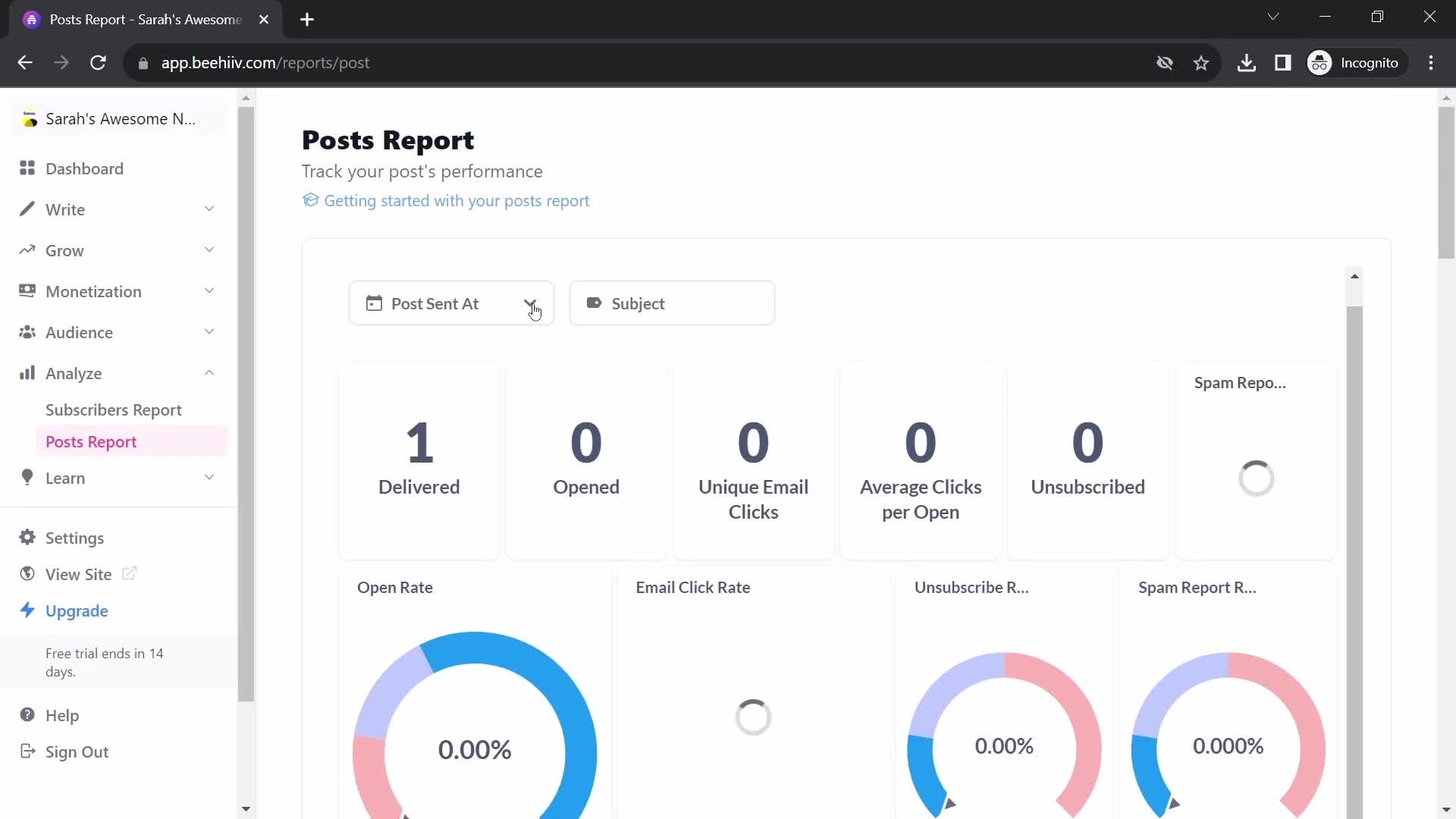
Task: Open the Settings icon
Action: click(27, 537)
